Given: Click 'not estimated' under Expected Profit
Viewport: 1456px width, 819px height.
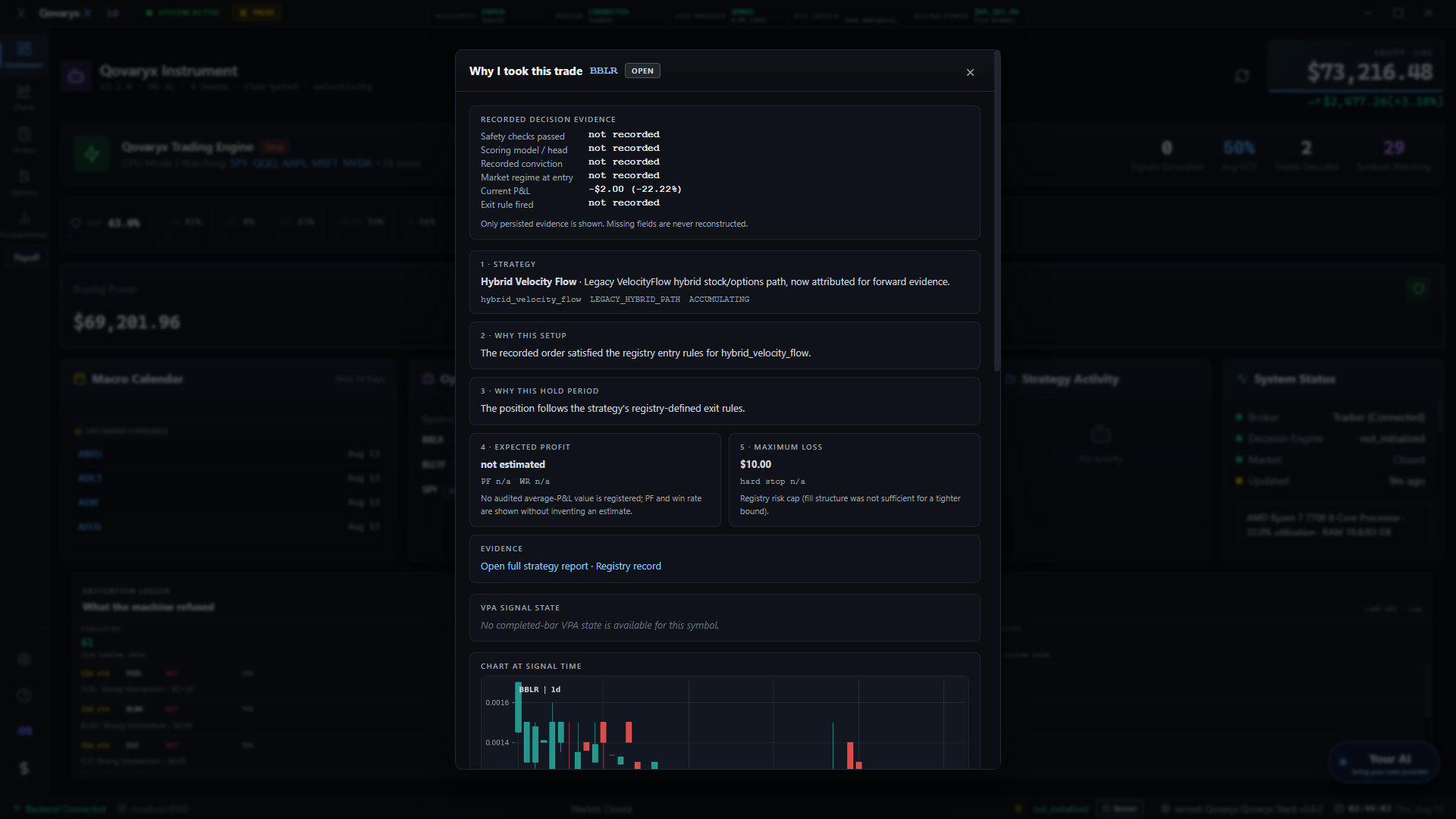Looking at the screenshot, I should [x=513, y=465].
